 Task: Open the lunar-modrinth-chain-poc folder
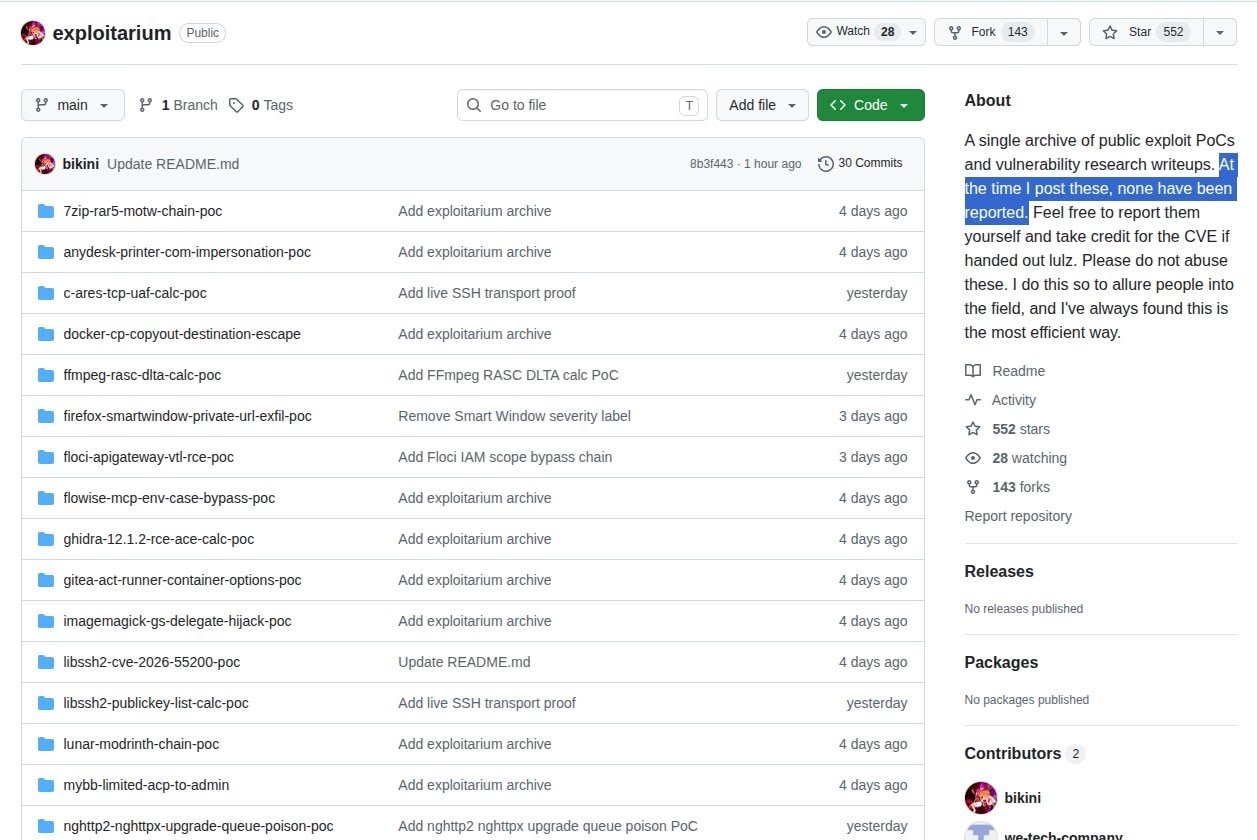point(141,744)
